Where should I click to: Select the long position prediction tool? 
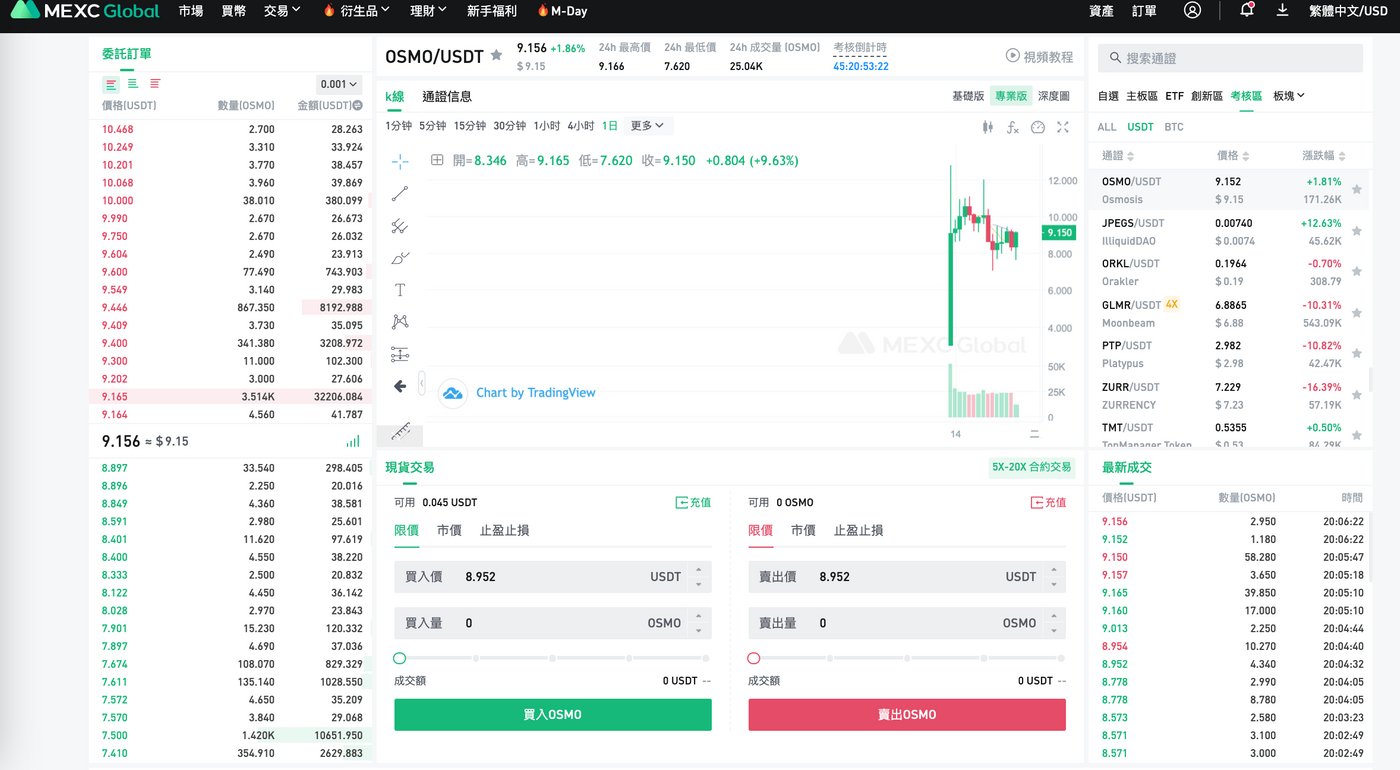[400, 354]
